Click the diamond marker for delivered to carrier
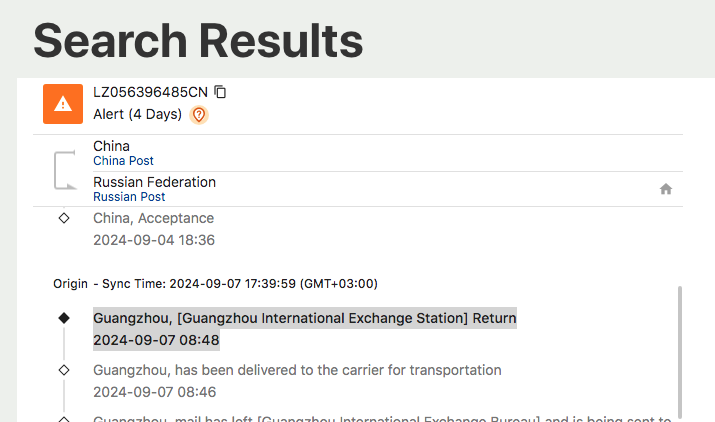This screenshot has width=715, height=422. [x=64, y=370]
